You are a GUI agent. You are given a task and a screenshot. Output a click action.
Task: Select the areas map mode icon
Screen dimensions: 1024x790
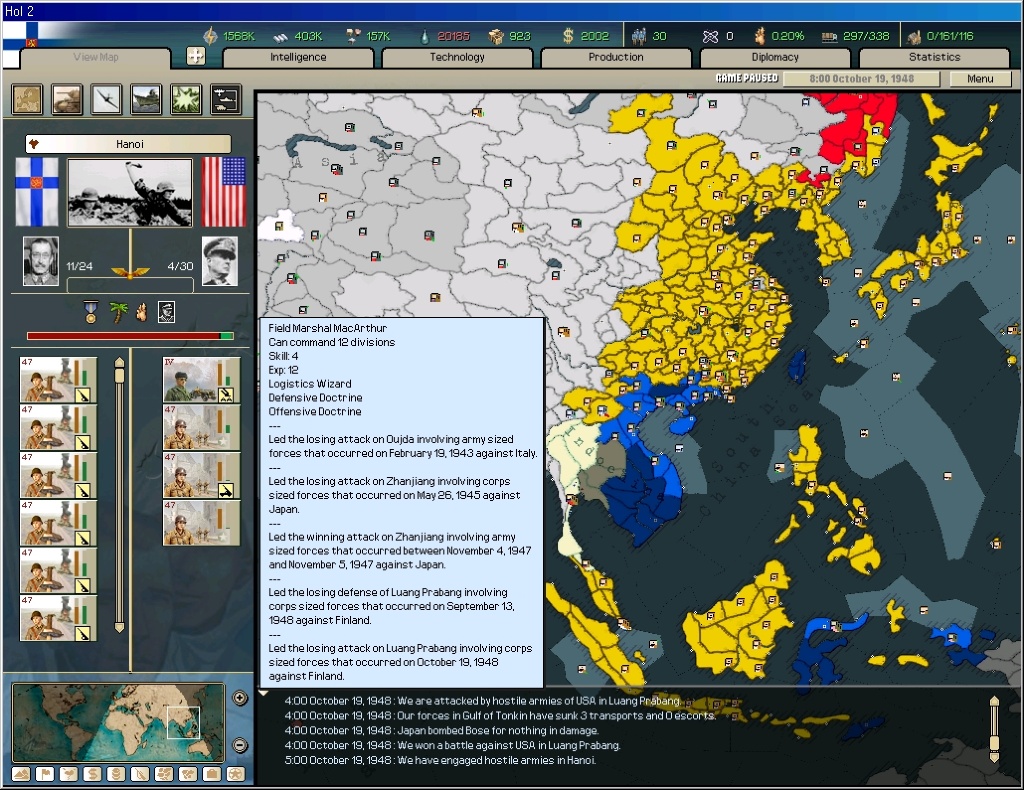coord(188,774)
